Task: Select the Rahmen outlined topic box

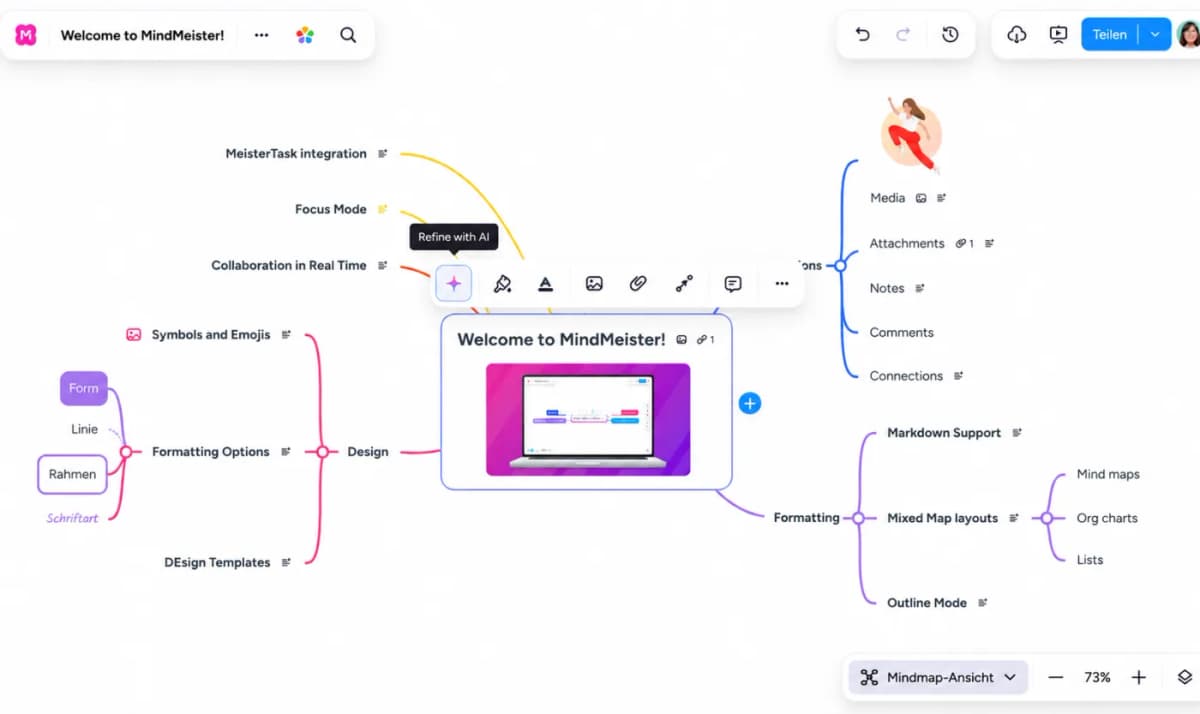Action: tap(72, 474)
